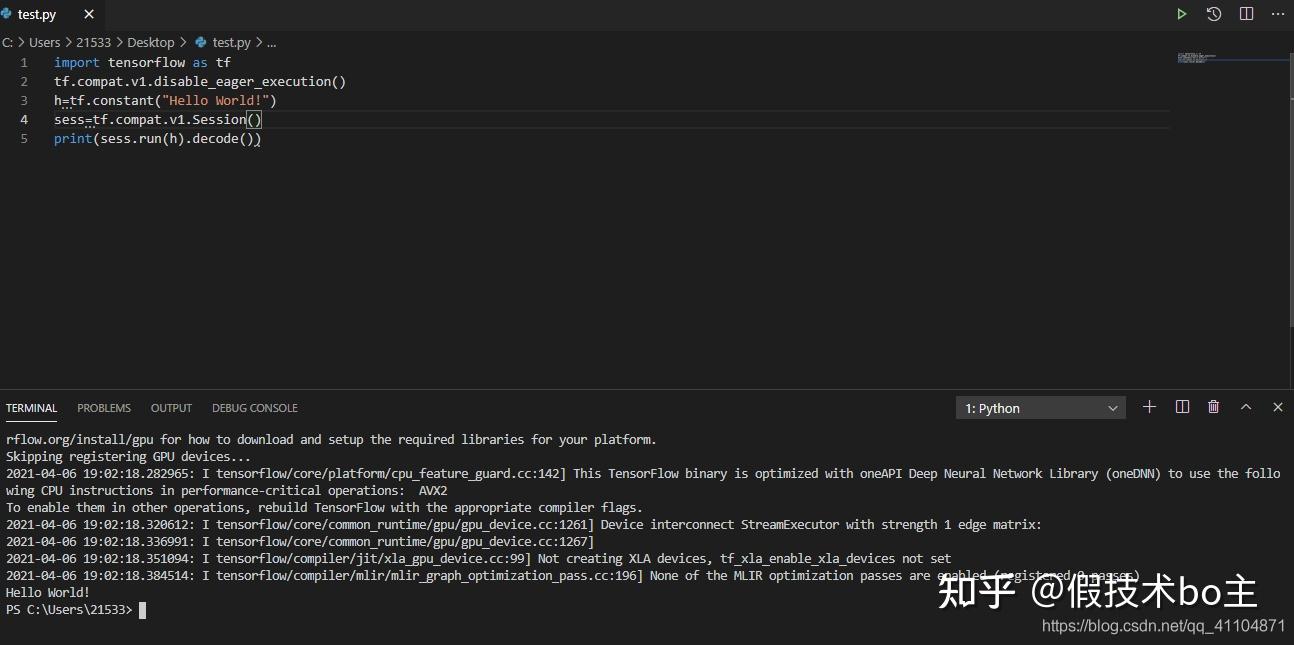Select the TERMINAL panel tab
1294x645 pixels.
(32, 408)
